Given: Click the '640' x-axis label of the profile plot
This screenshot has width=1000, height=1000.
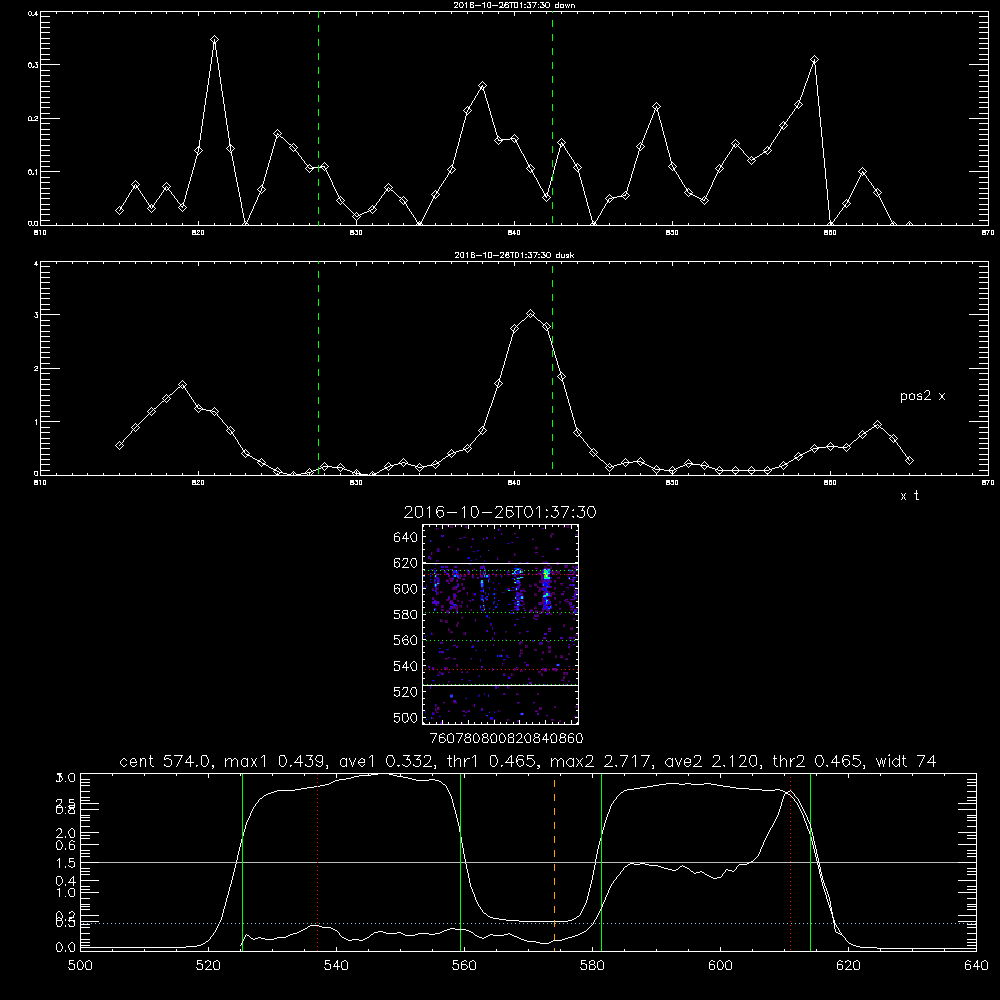Looking at the screenshot, I should coord(976,966).
